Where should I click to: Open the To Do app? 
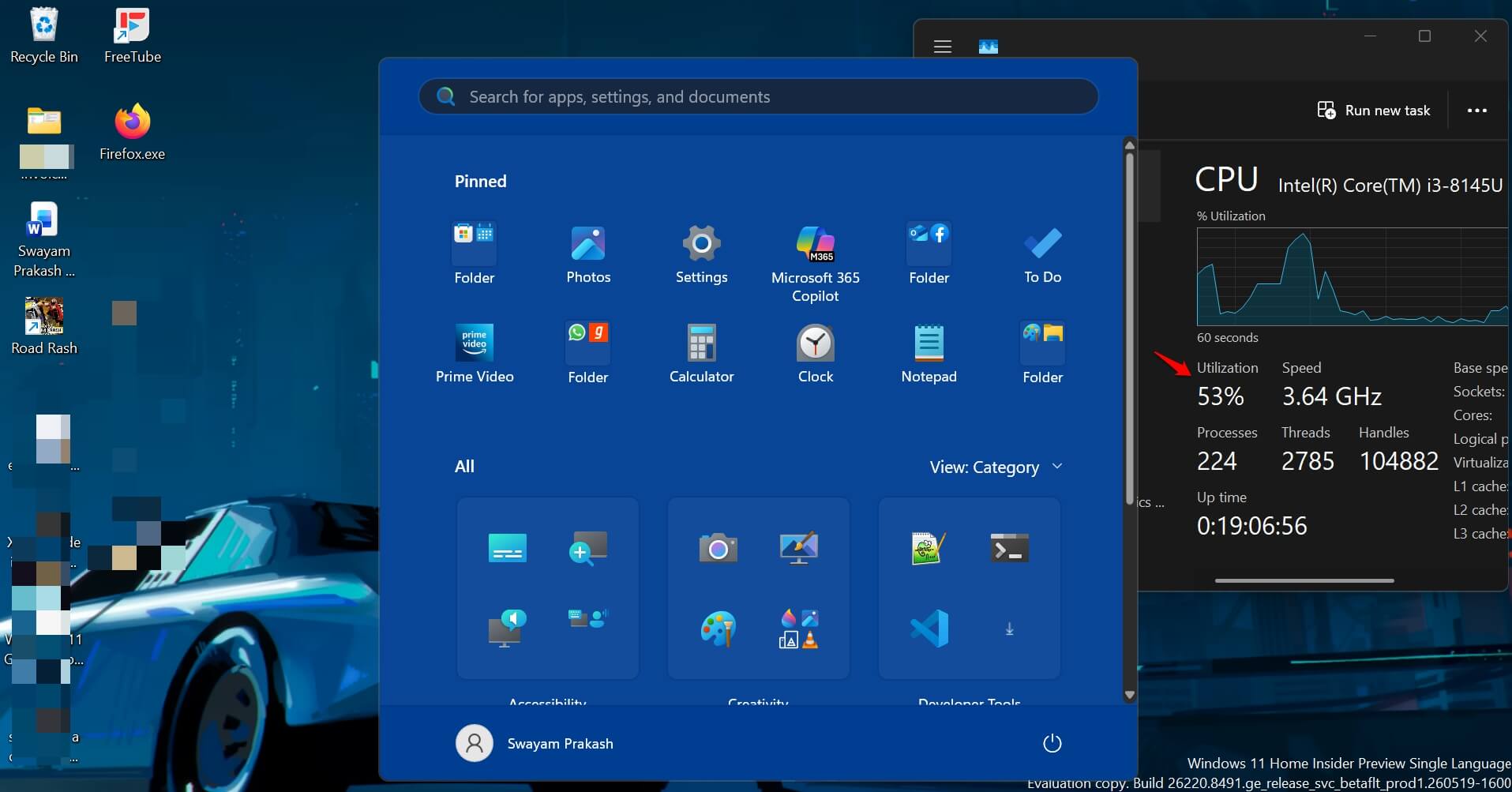(1042, 254)
